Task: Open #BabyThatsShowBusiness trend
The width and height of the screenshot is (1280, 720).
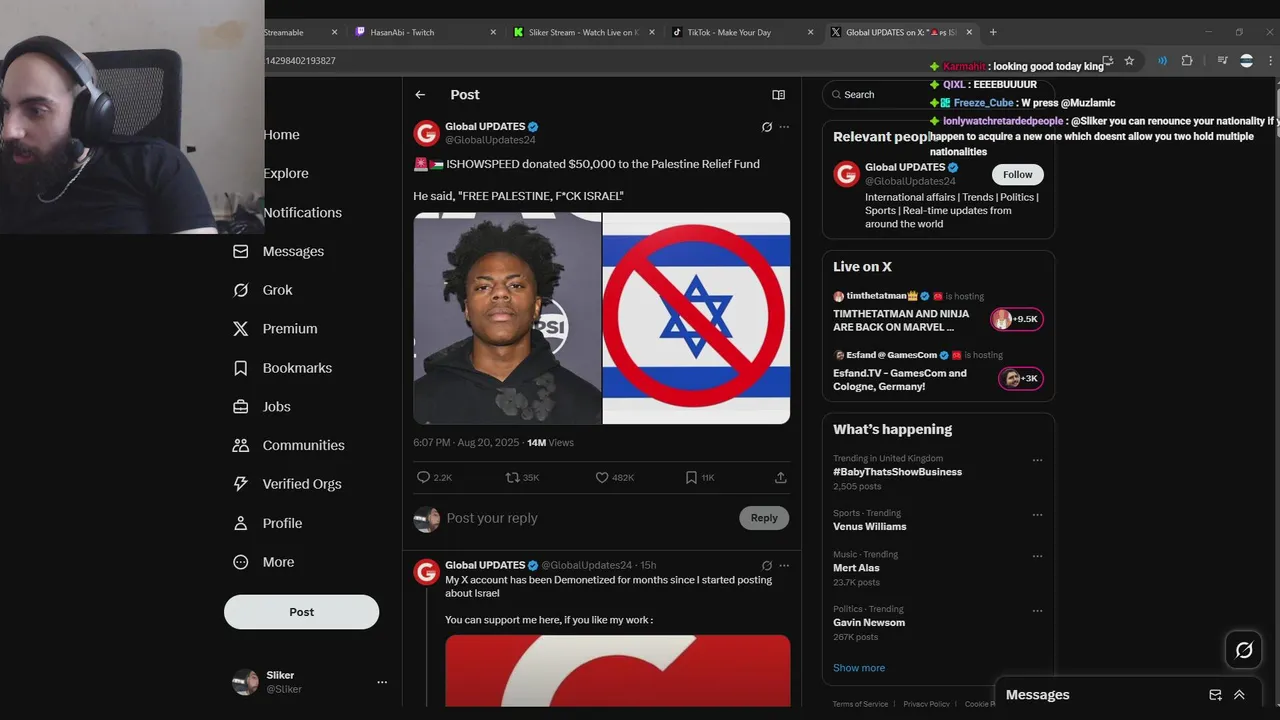Action: point(897,472)
